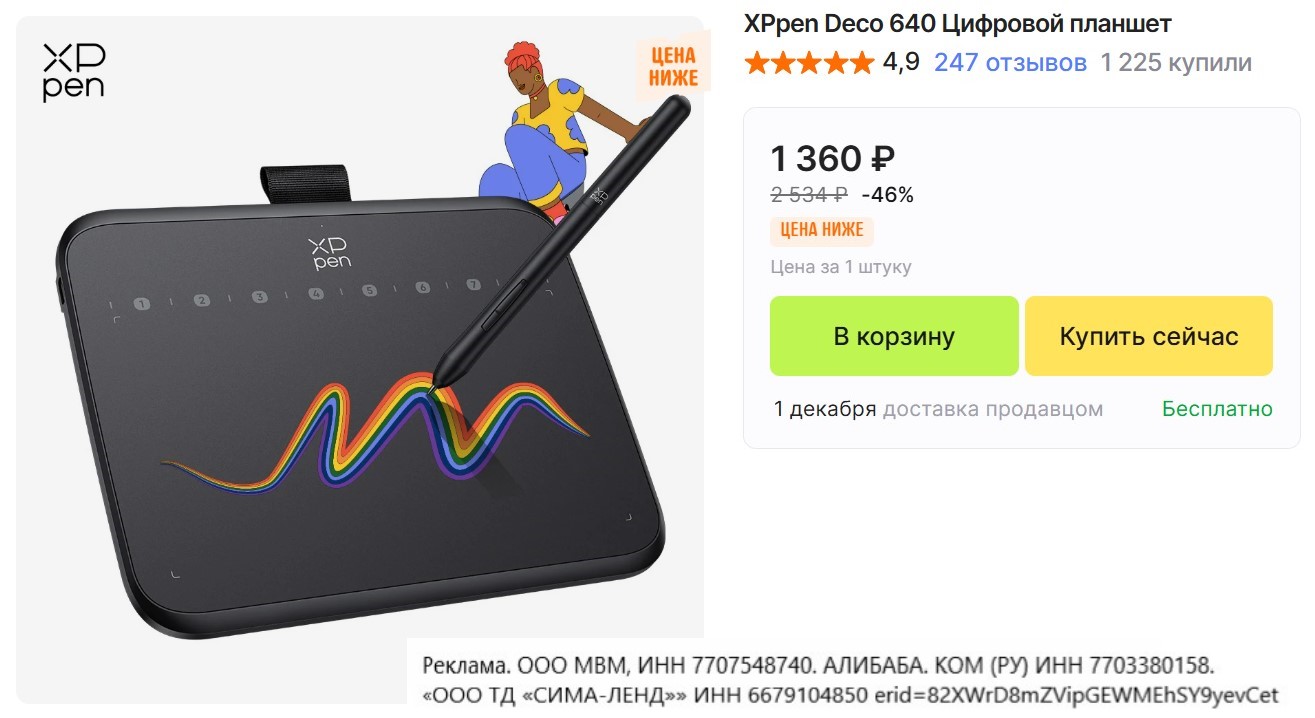The height and width of the screenshot is (718, 1315).
Task: Click the five-star rating icons
Action: (x=809, y=63)
